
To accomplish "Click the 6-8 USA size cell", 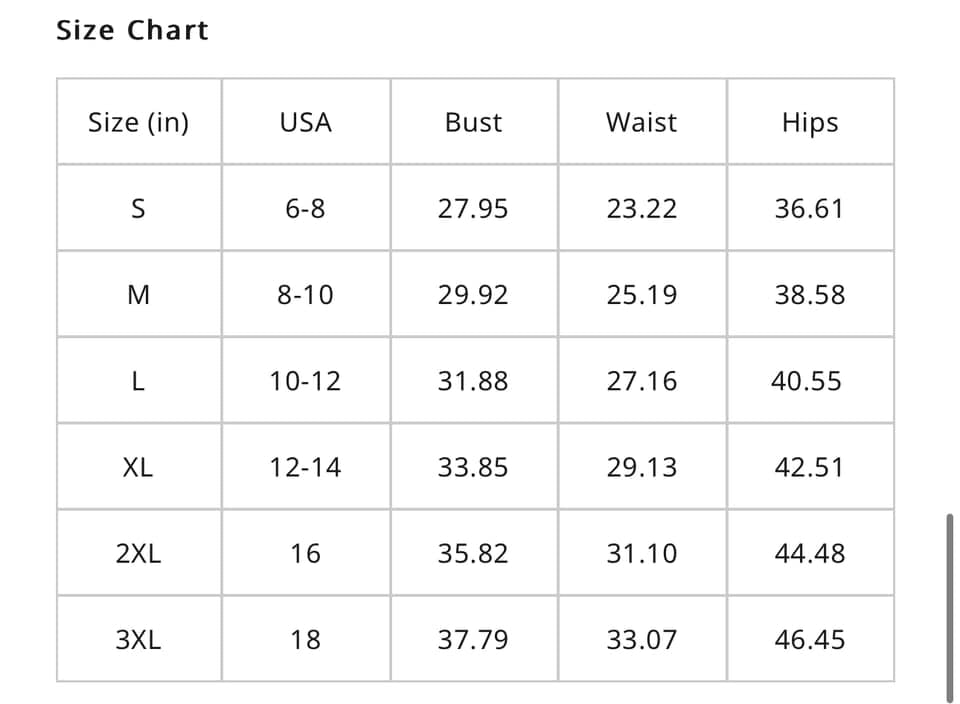I will (x=306, y=208).
